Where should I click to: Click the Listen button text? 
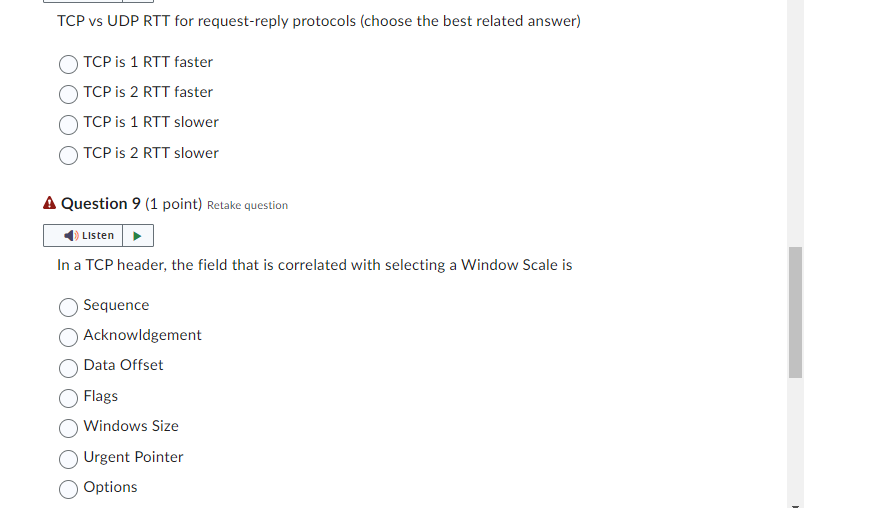(x=98, y=236)
